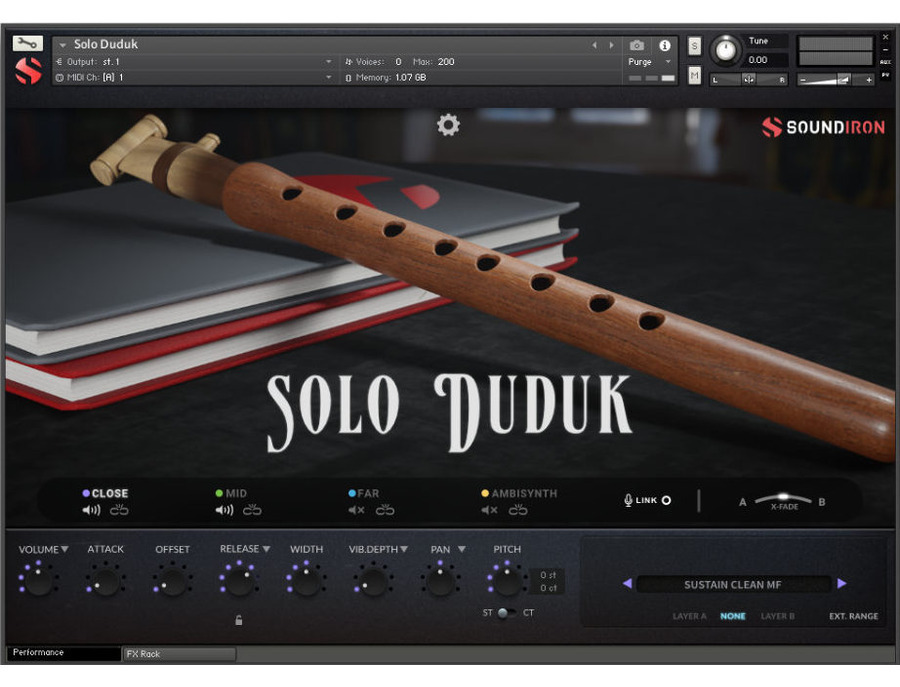Click the MID mic routing link icon

click(252, 509)
